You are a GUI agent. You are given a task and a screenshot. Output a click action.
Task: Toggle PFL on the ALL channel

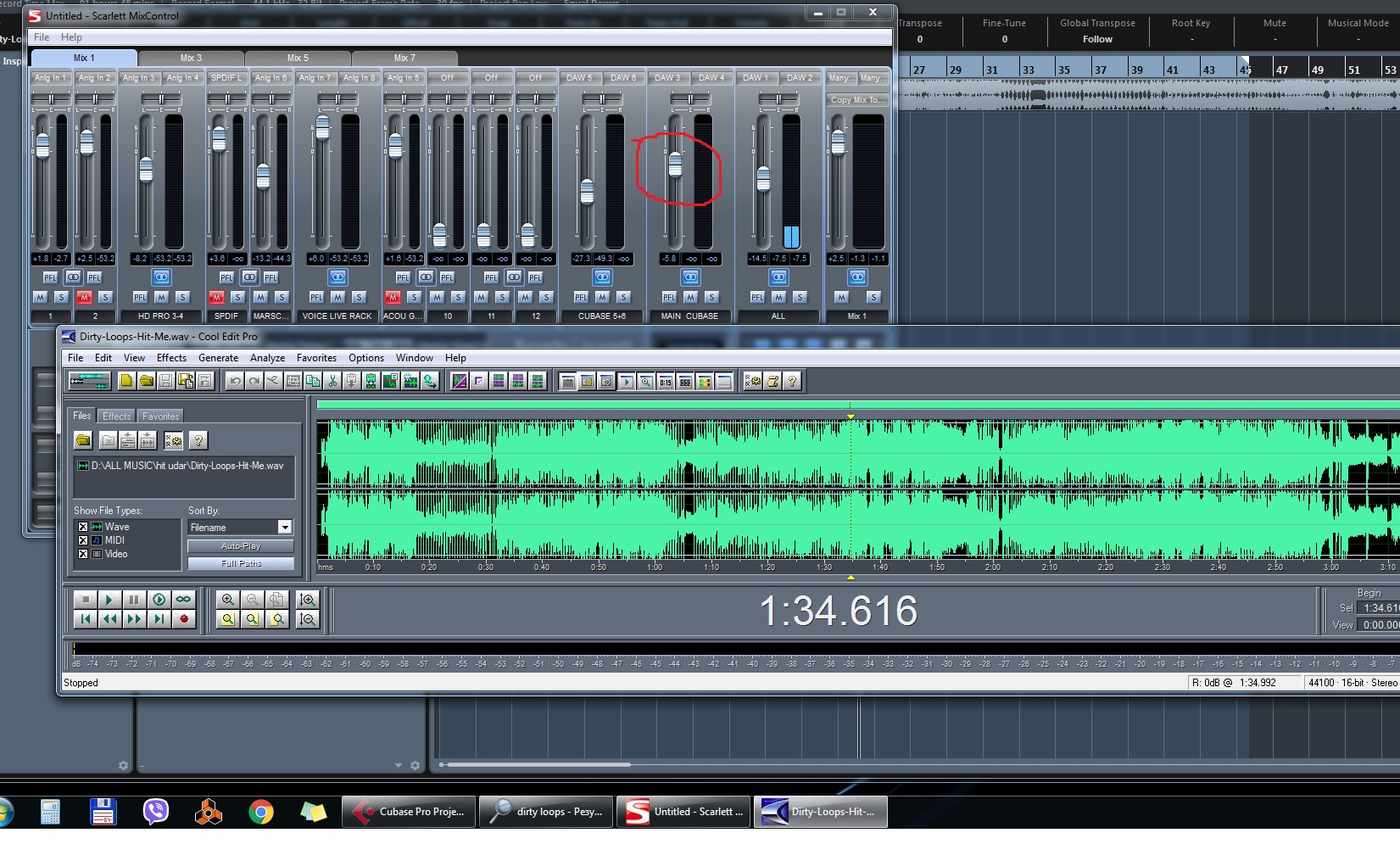point(757,298)
